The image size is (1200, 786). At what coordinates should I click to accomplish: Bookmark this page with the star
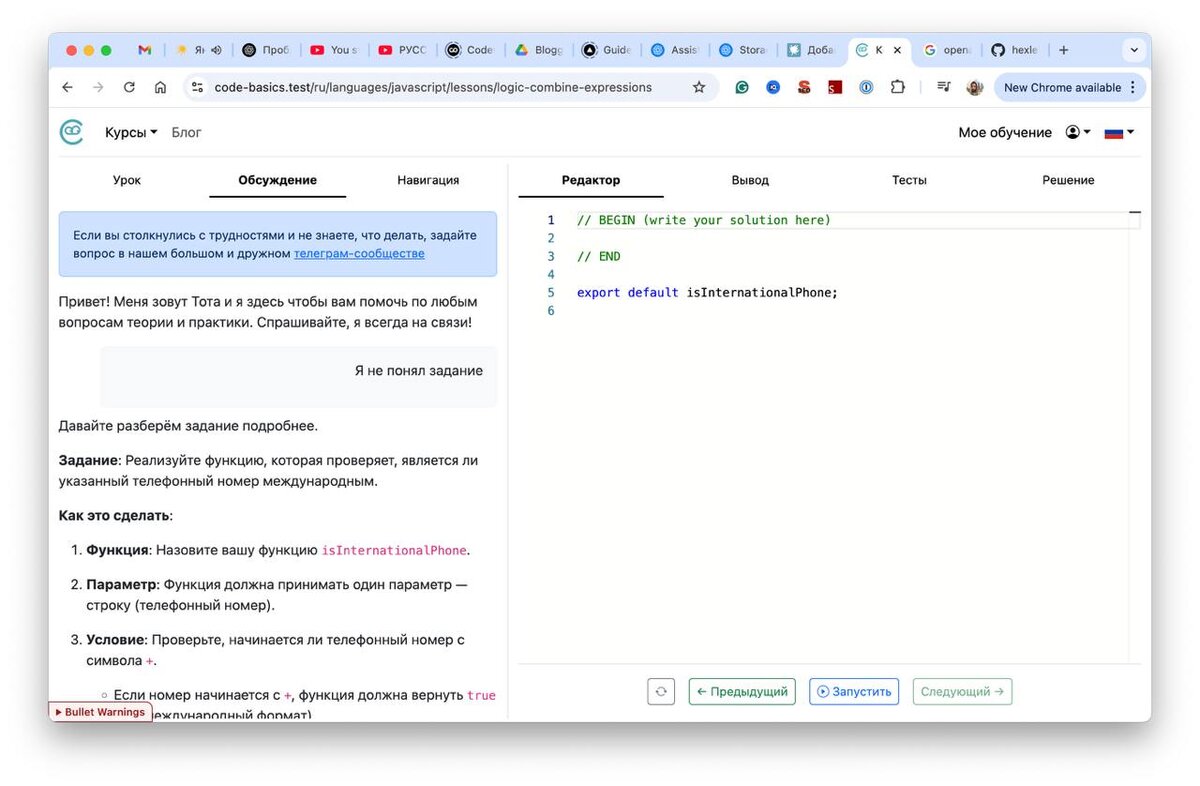(x=699, y=87)
